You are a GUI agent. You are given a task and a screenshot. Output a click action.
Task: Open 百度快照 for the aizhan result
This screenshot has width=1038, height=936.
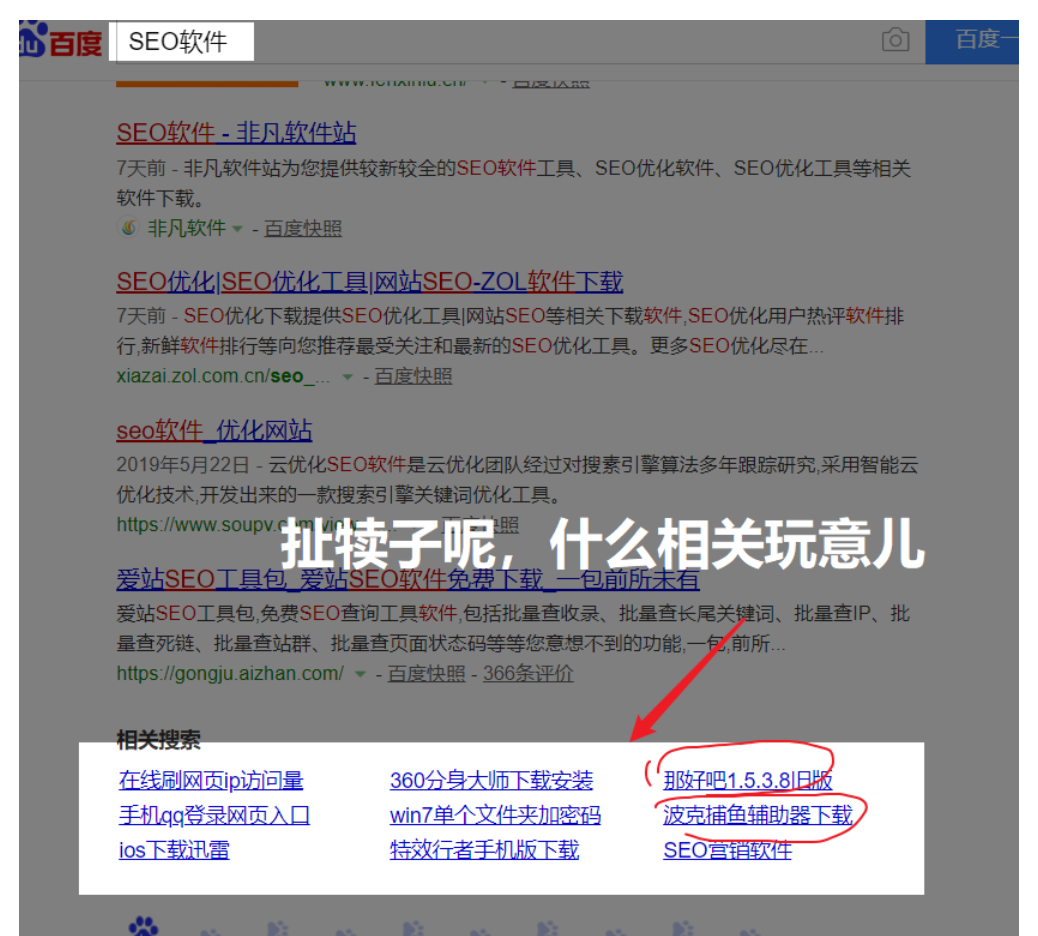[426, 673]
